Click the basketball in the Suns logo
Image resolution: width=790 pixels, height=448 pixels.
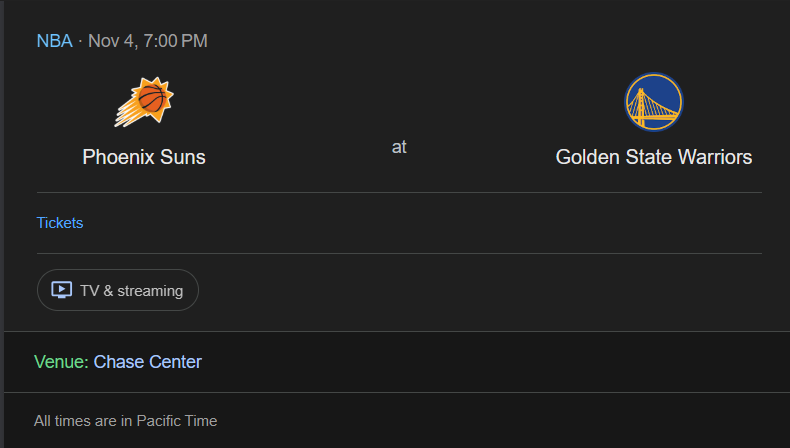(x=151, y=99)
